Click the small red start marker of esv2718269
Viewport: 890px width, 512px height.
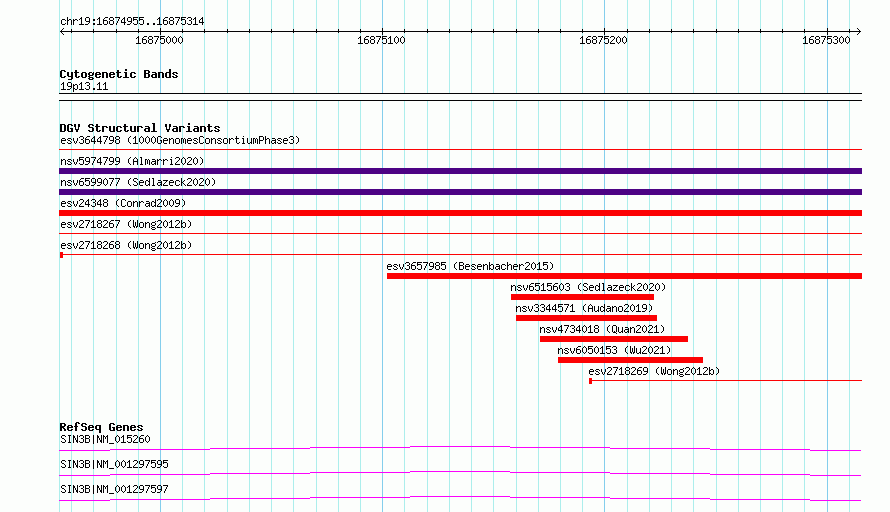[590, 381]
